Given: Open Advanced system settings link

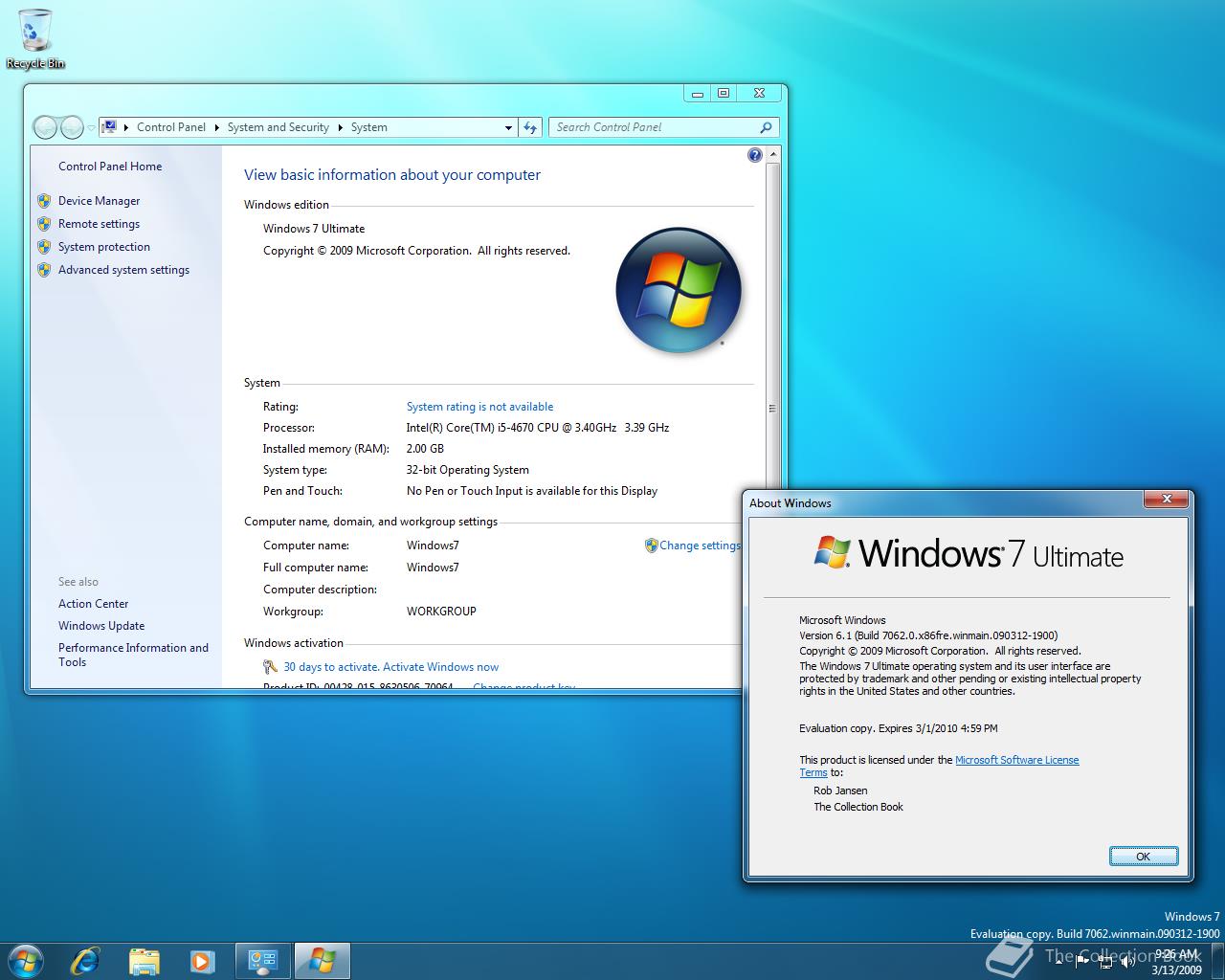Looking at the screenshot, I should (123, 270).
